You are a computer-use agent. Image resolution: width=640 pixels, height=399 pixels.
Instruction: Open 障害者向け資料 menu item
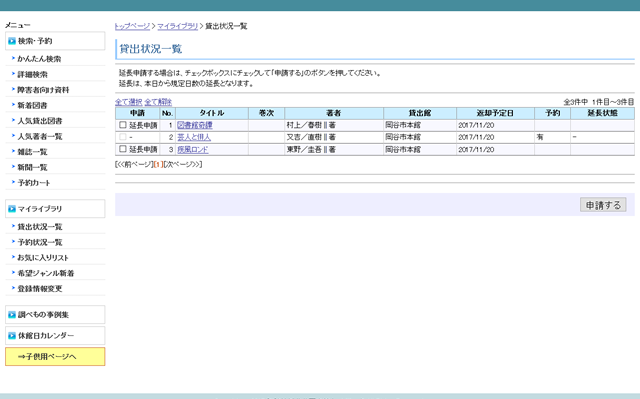[x=43, y=90]
